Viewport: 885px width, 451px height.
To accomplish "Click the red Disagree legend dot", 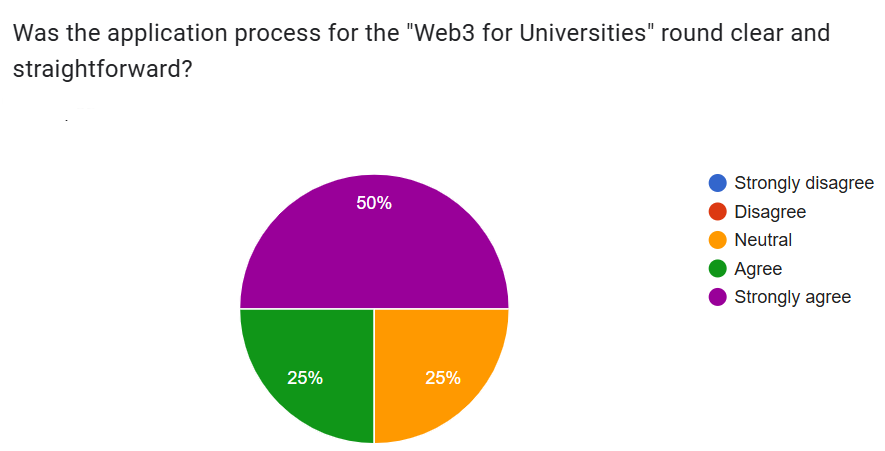I will pyautogui.click(x=717, y=212).
